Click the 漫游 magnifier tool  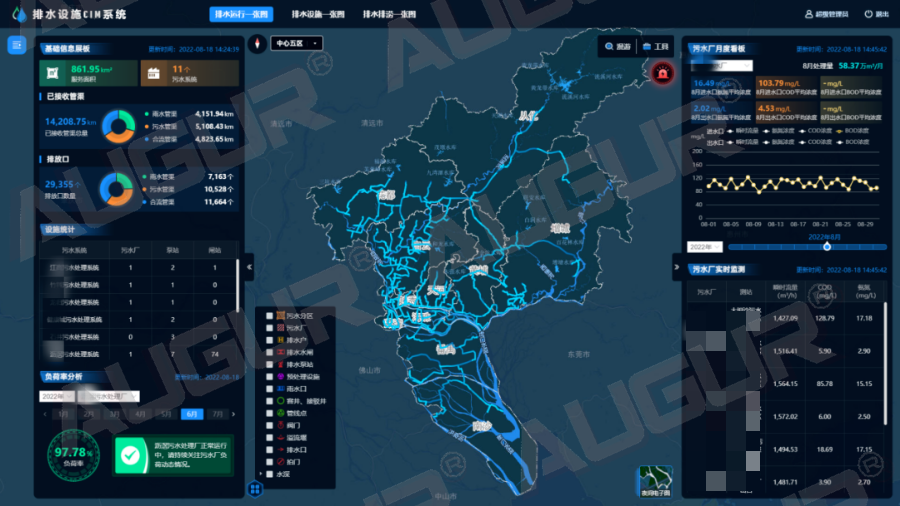click(x=617, y=46)
